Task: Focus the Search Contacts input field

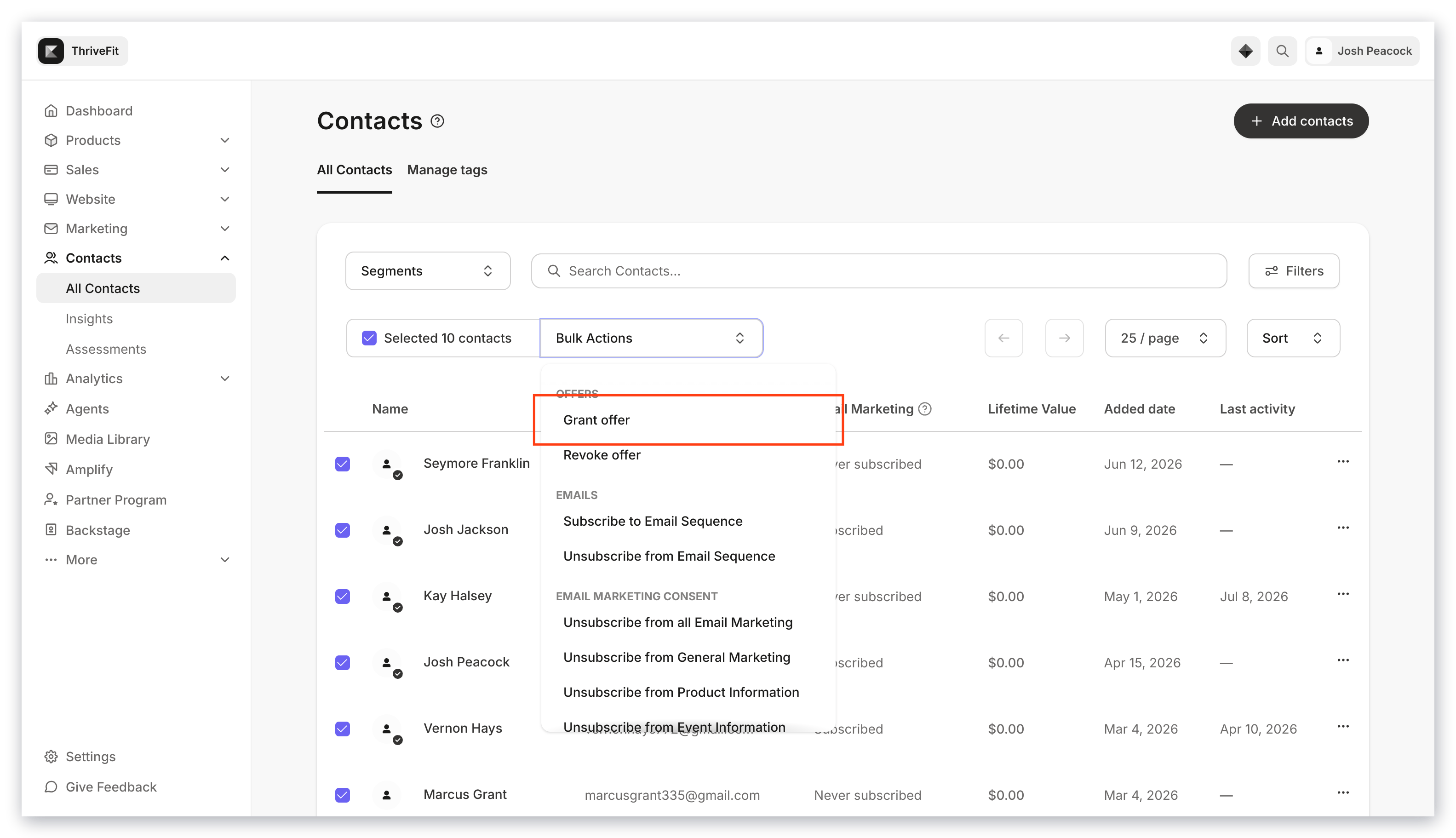Action: [x=878, y=271]
